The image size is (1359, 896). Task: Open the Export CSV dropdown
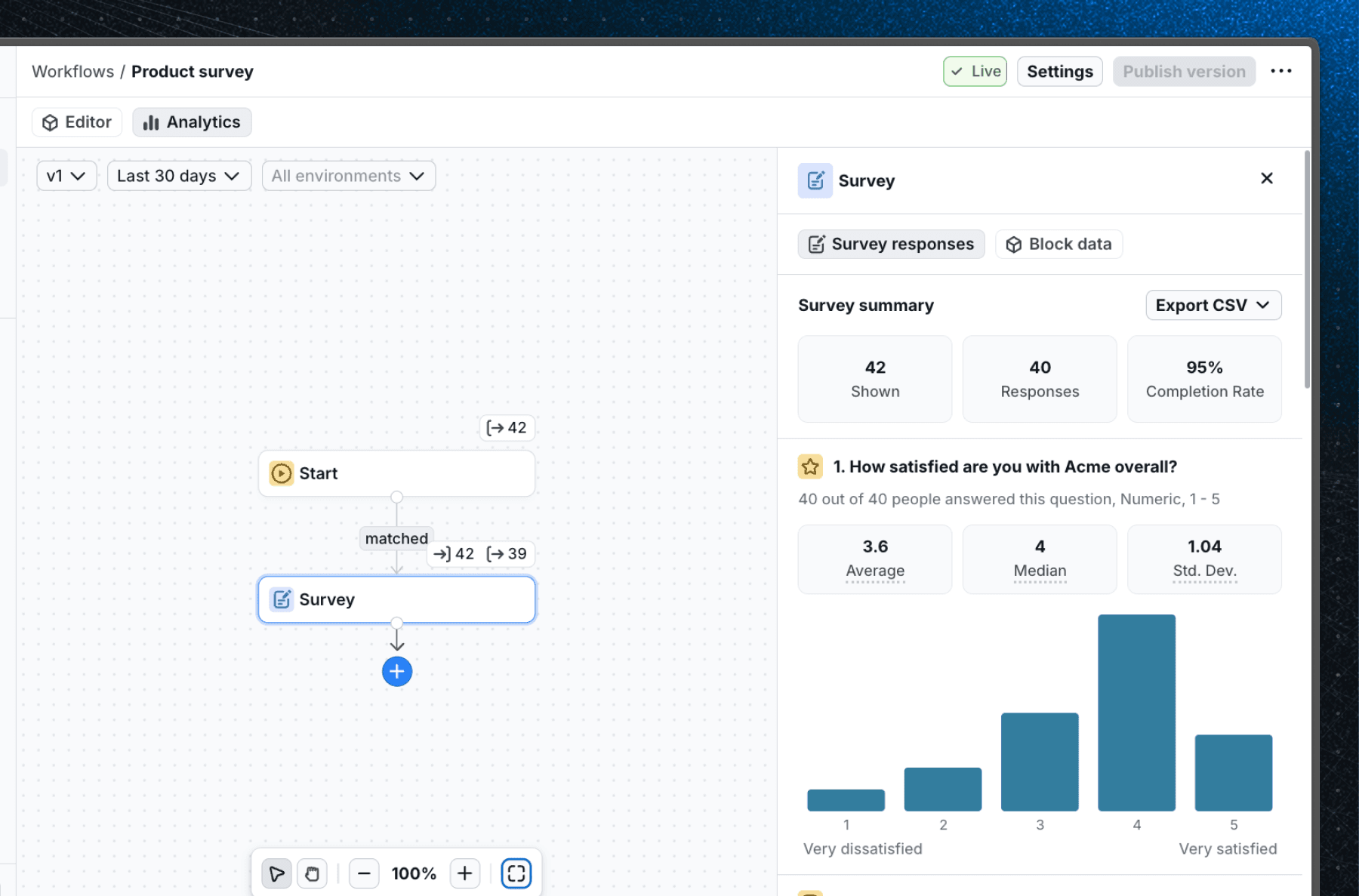1213,305
